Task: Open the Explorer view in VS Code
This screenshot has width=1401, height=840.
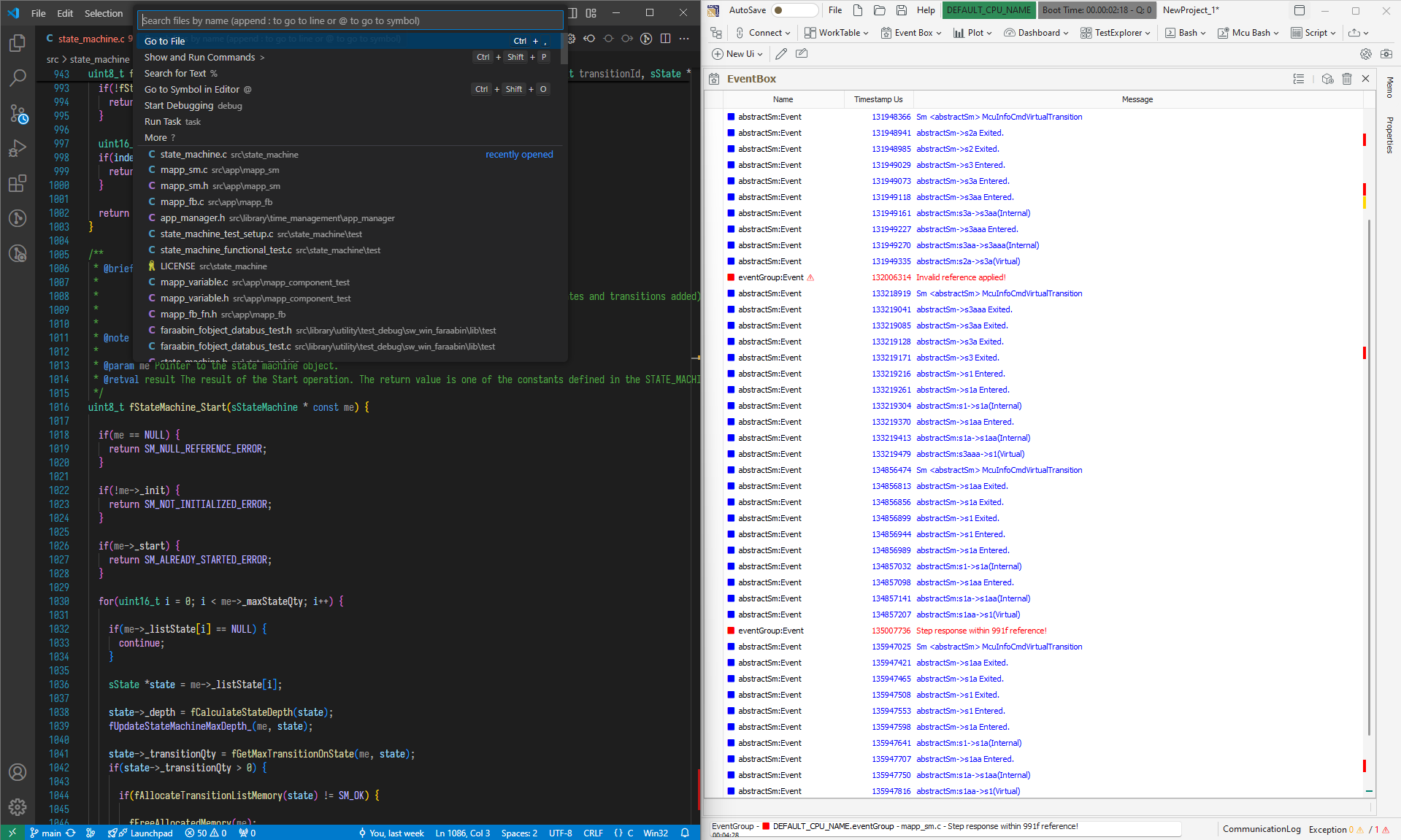Action: (x=18, y=43)
